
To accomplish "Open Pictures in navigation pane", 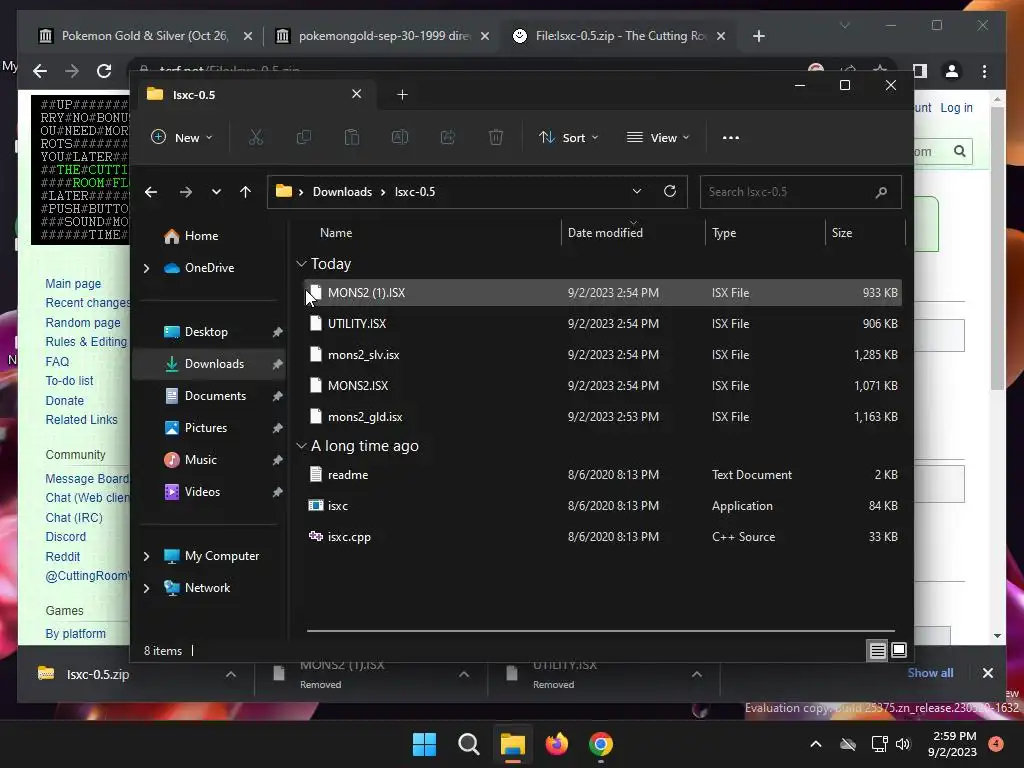I will (x=206, y=428).
